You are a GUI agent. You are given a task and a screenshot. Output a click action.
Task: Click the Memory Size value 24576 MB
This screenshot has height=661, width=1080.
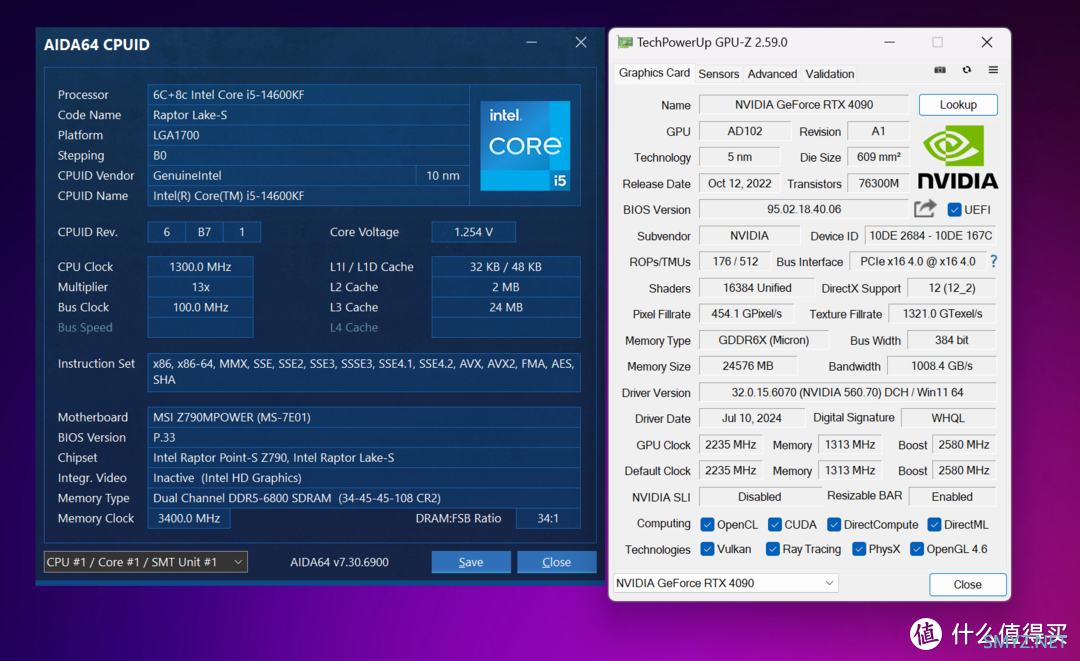pyautogui.click(x=747, y=366)
